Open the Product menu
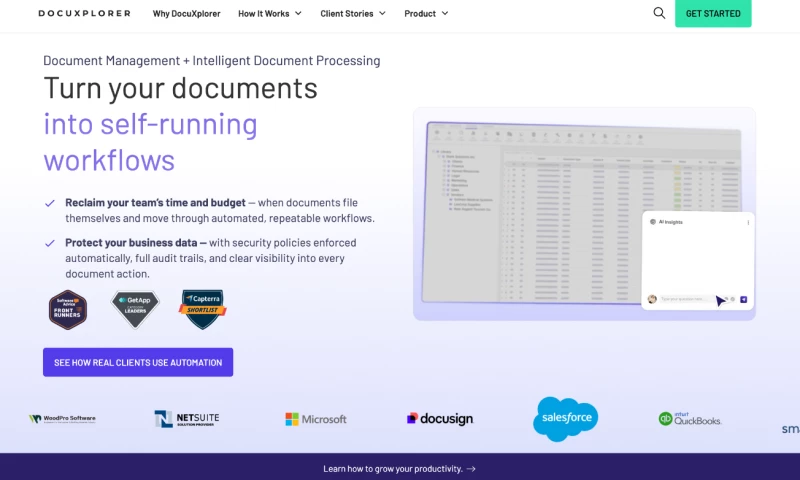The height and width of the screenshot is (480, 800). pyautogui.click(x=426, y=14)
